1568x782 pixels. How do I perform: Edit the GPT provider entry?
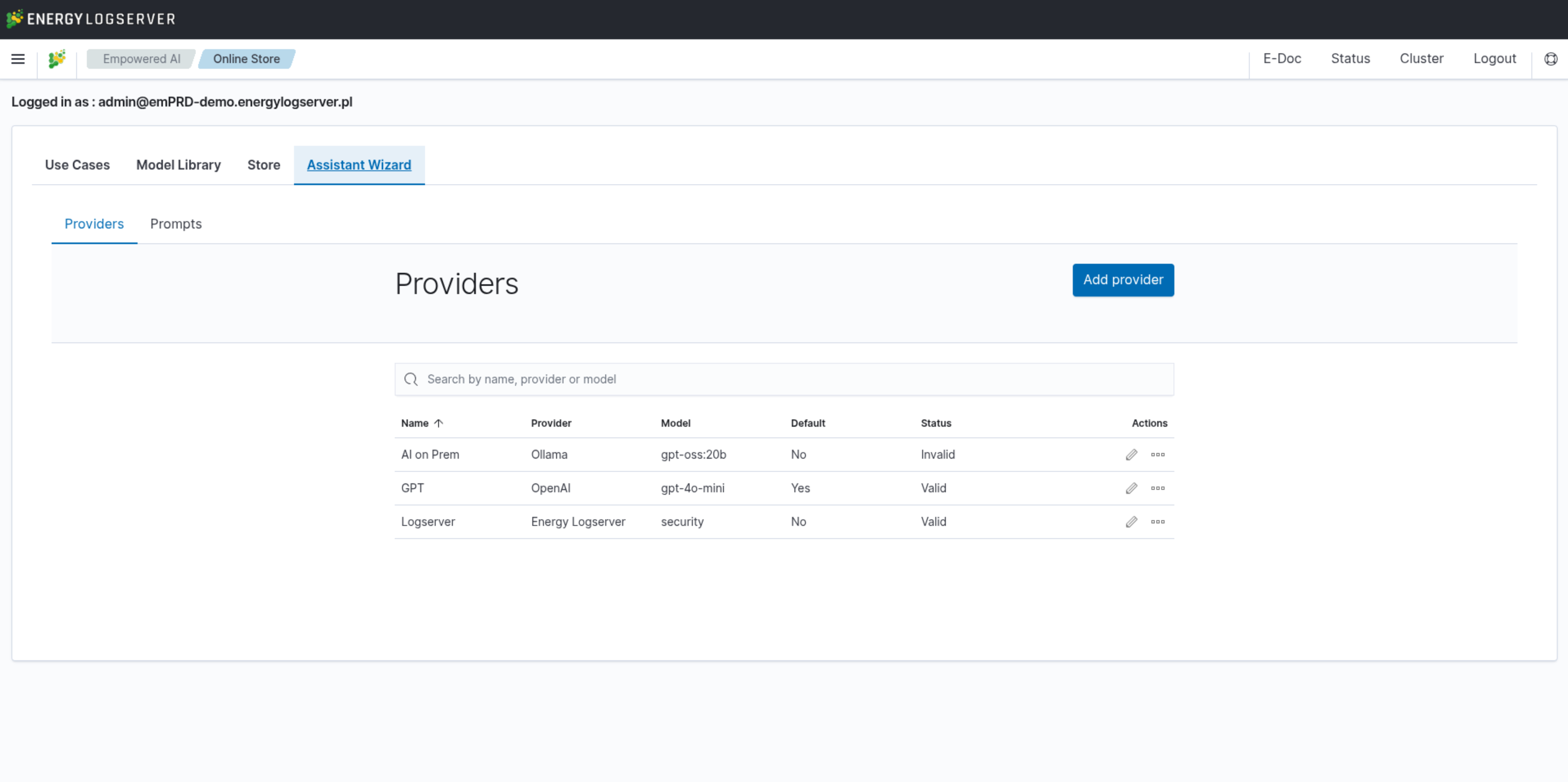click(1131, 488)
